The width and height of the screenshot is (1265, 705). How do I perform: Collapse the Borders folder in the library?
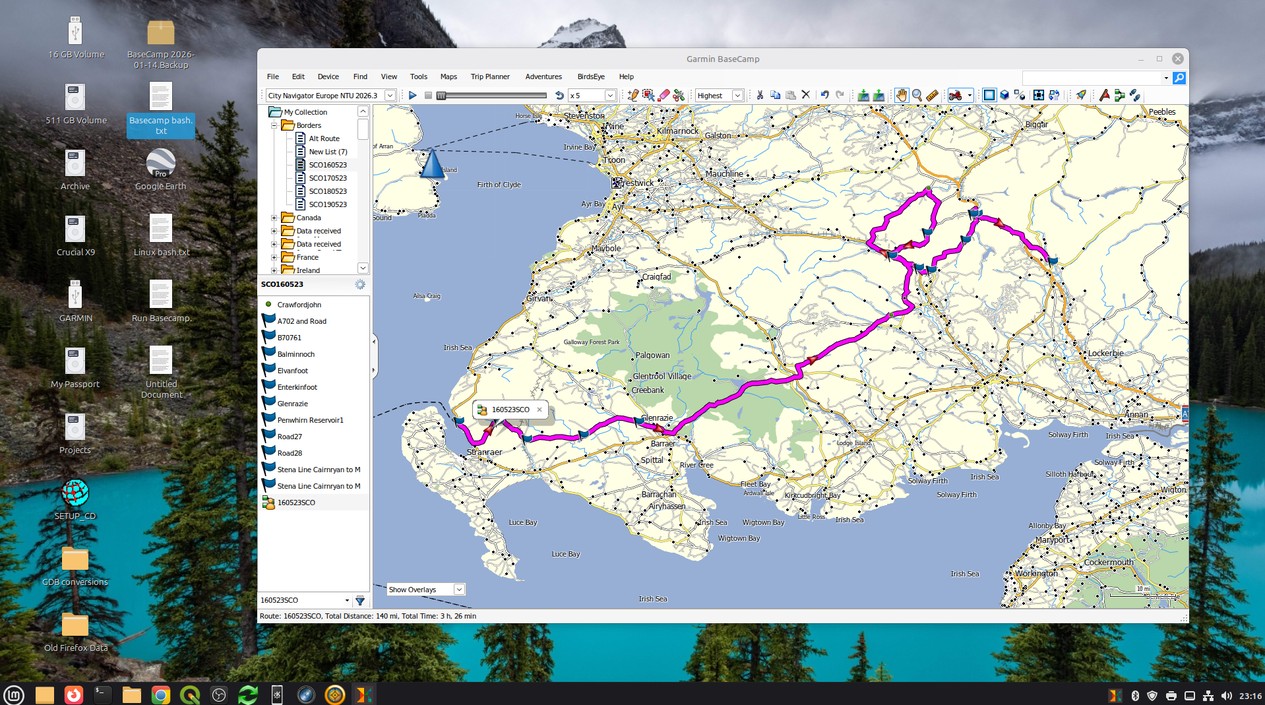(x=275, y=125)
